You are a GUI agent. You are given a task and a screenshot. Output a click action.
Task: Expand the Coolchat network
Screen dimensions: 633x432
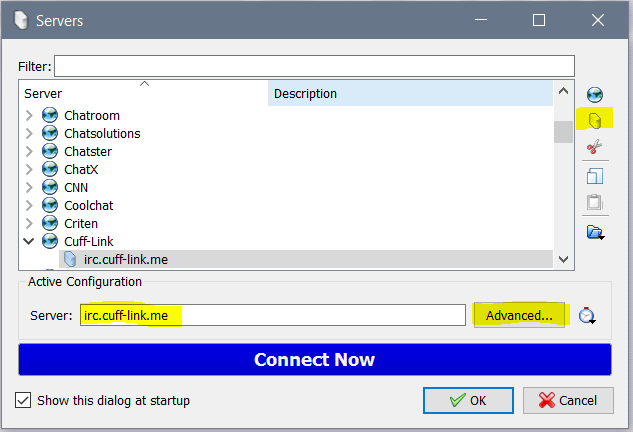coord(29,206)
